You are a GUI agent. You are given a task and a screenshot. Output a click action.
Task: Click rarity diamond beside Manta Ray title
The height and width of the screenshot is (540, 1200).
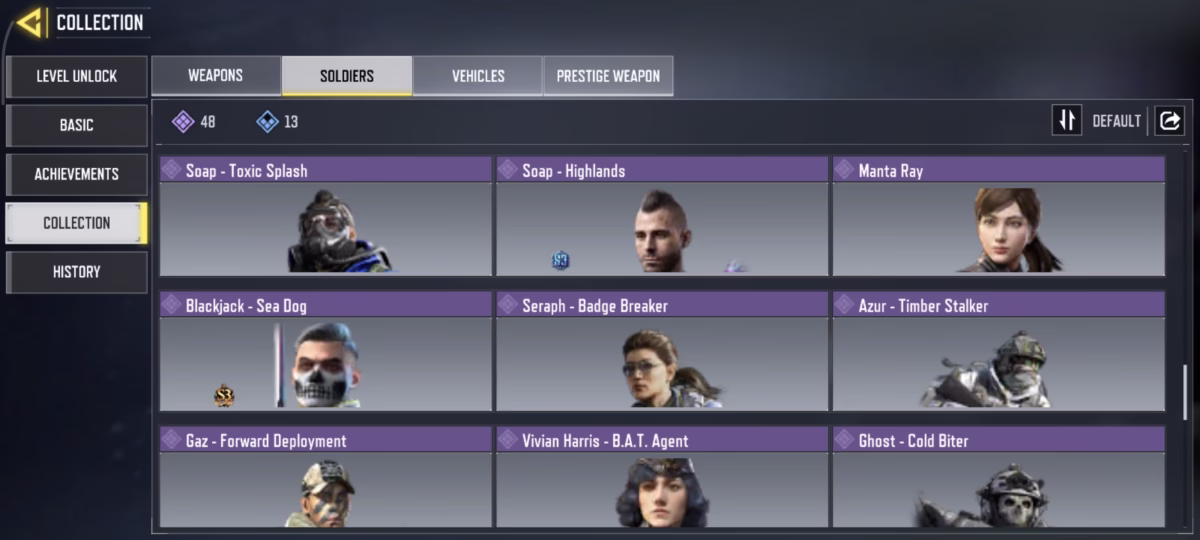(845, 170)
